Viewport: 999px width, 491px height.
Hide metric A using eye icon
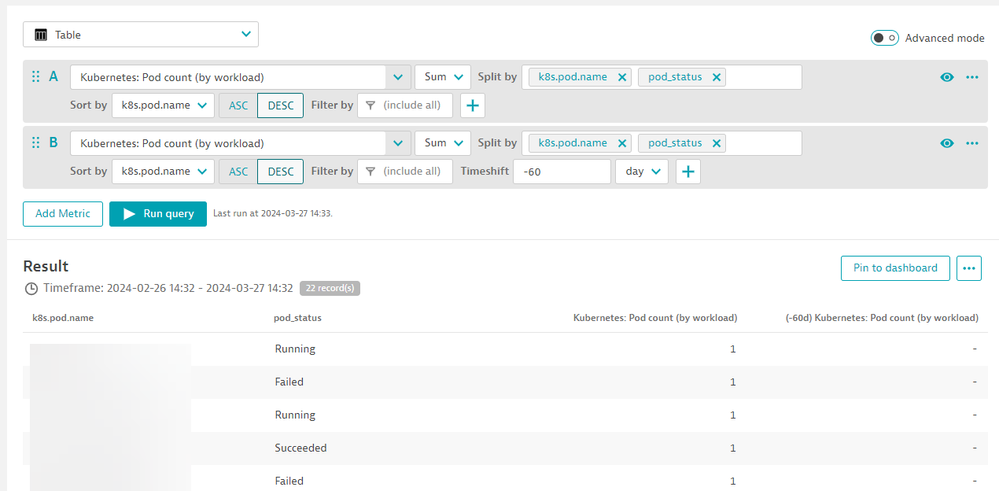pos(947,77)
